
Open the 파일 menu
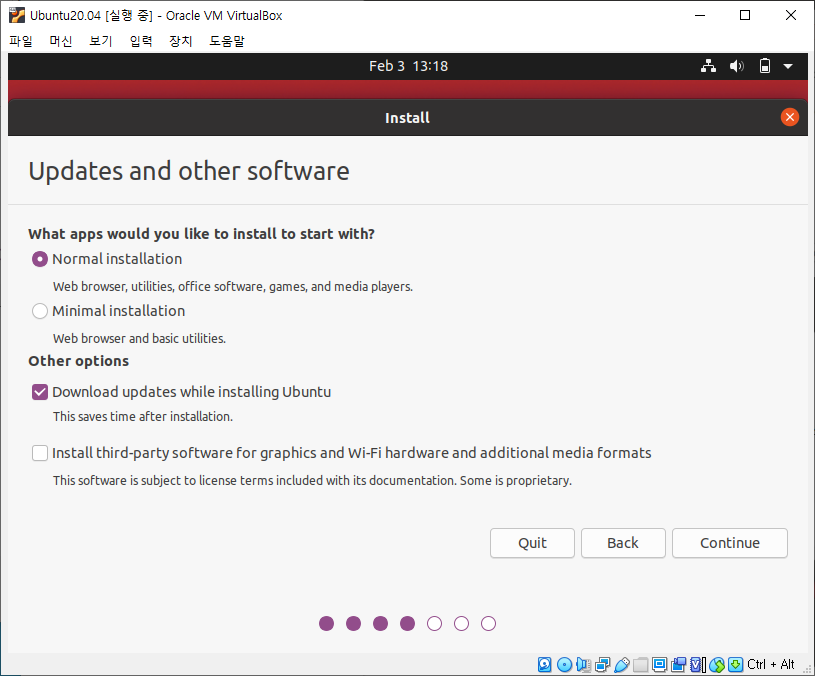coord(21,41)
